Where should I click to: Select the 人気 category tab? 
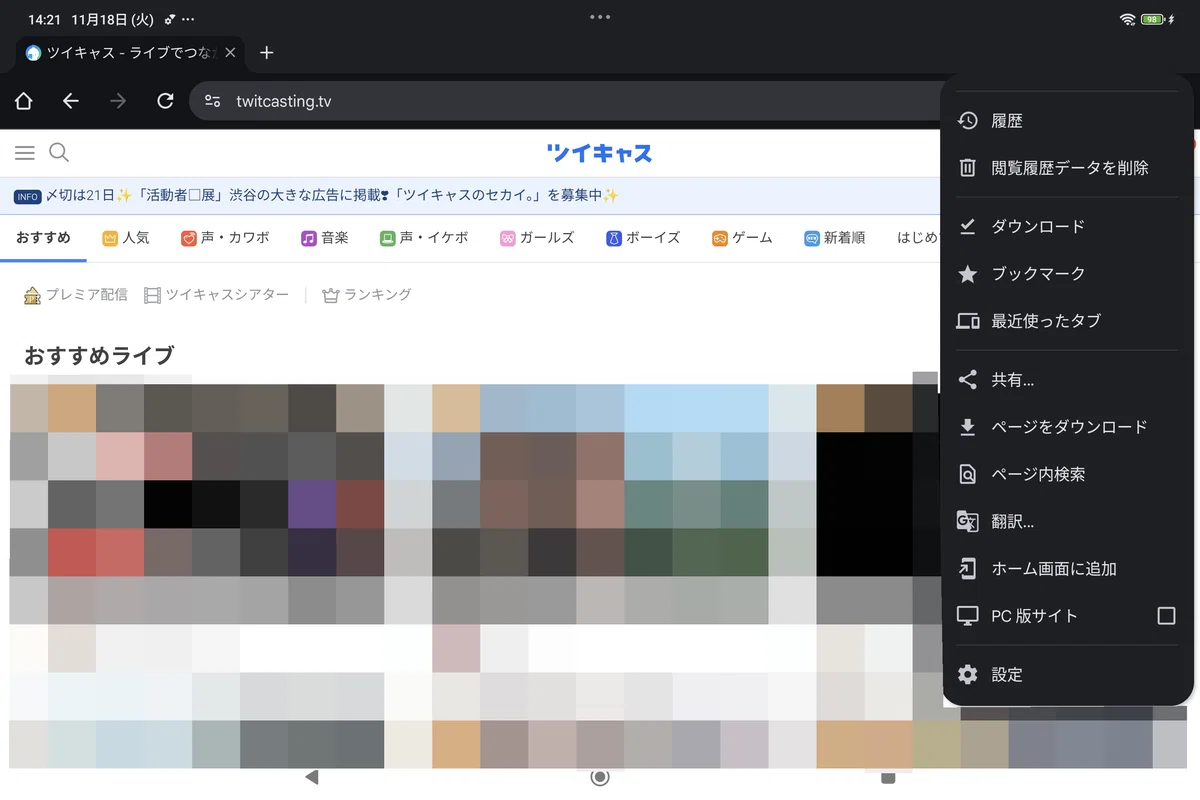tap(126, 238)
